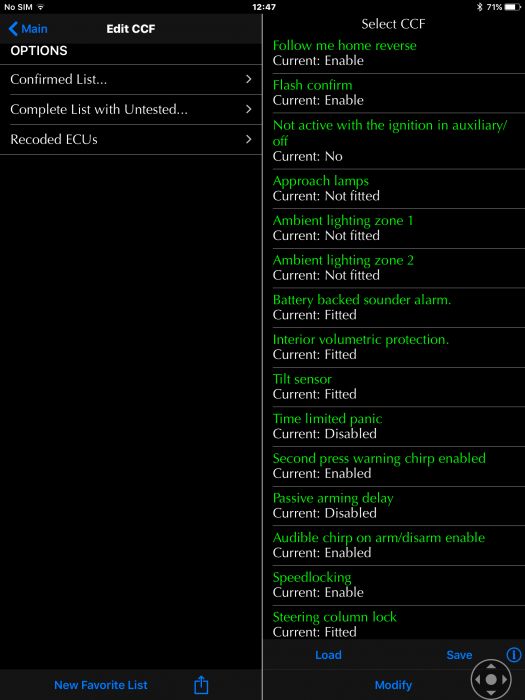This screenshot has width=525, height=700.
Task: Select the Speedlocking entry
Action: (399, 585)
